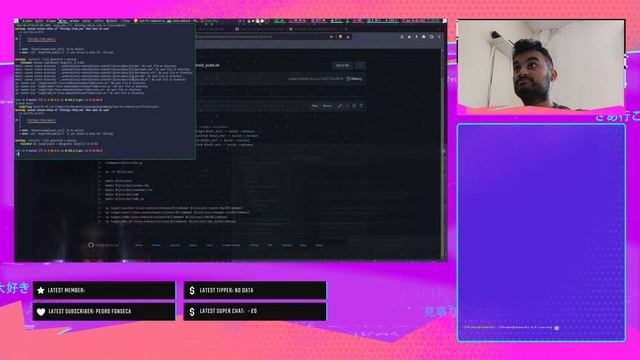Viewport: 640px width, 360px height.
Task: Click the pencil edit-file icon
Action: click(x=340, y=106)
